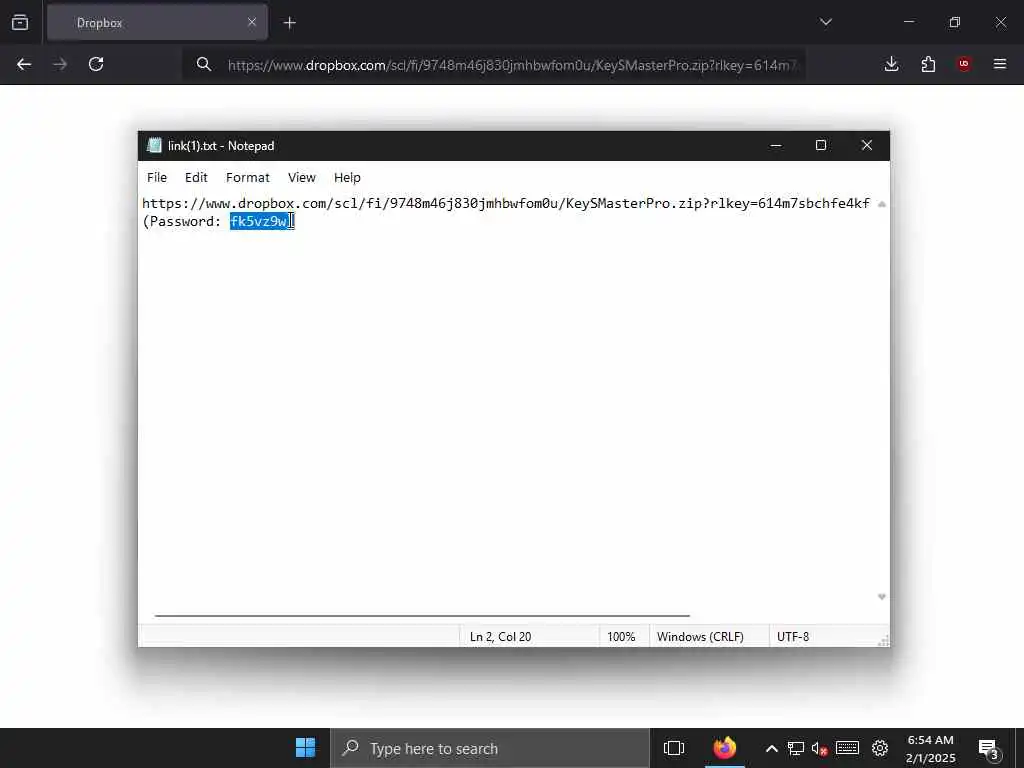The image size is (1024, 768).
Task: Open the uBlock Origin extension icon
Action: pos(964,64)
